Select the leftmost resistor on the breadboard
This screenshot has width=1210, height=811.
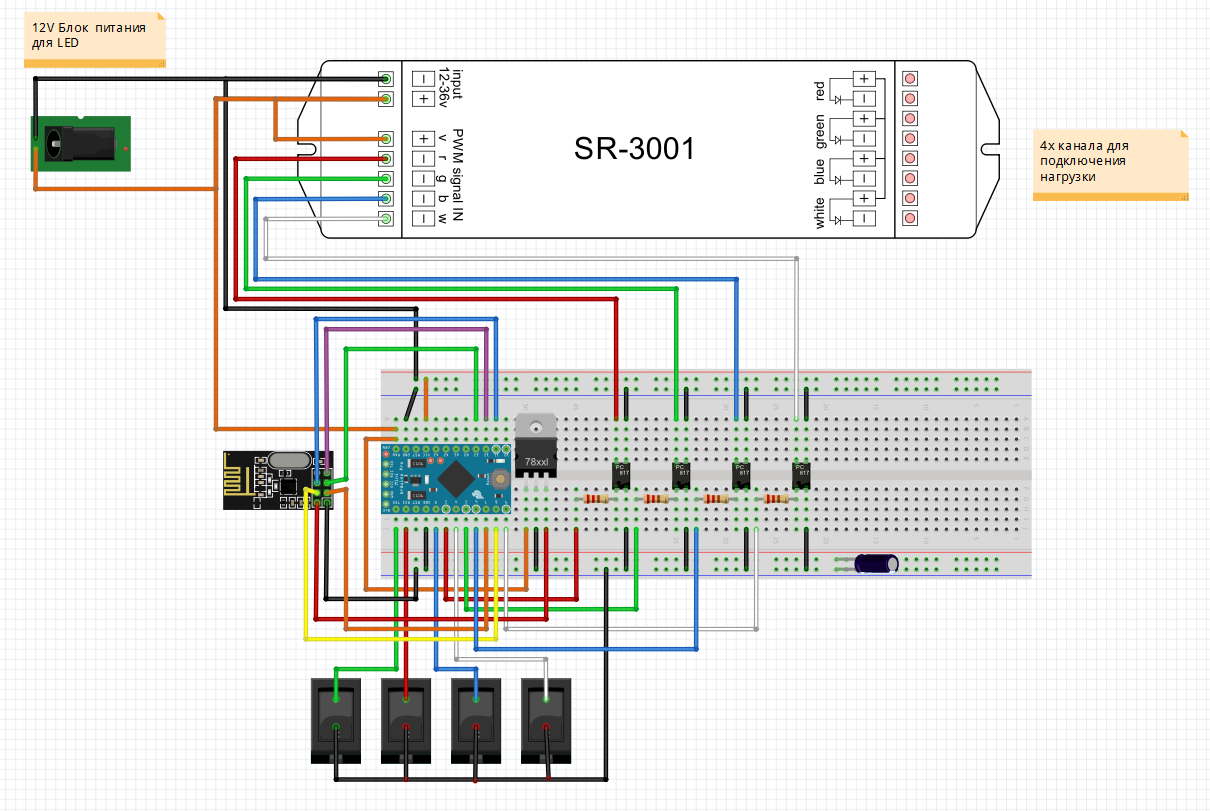tap(596, 499)
